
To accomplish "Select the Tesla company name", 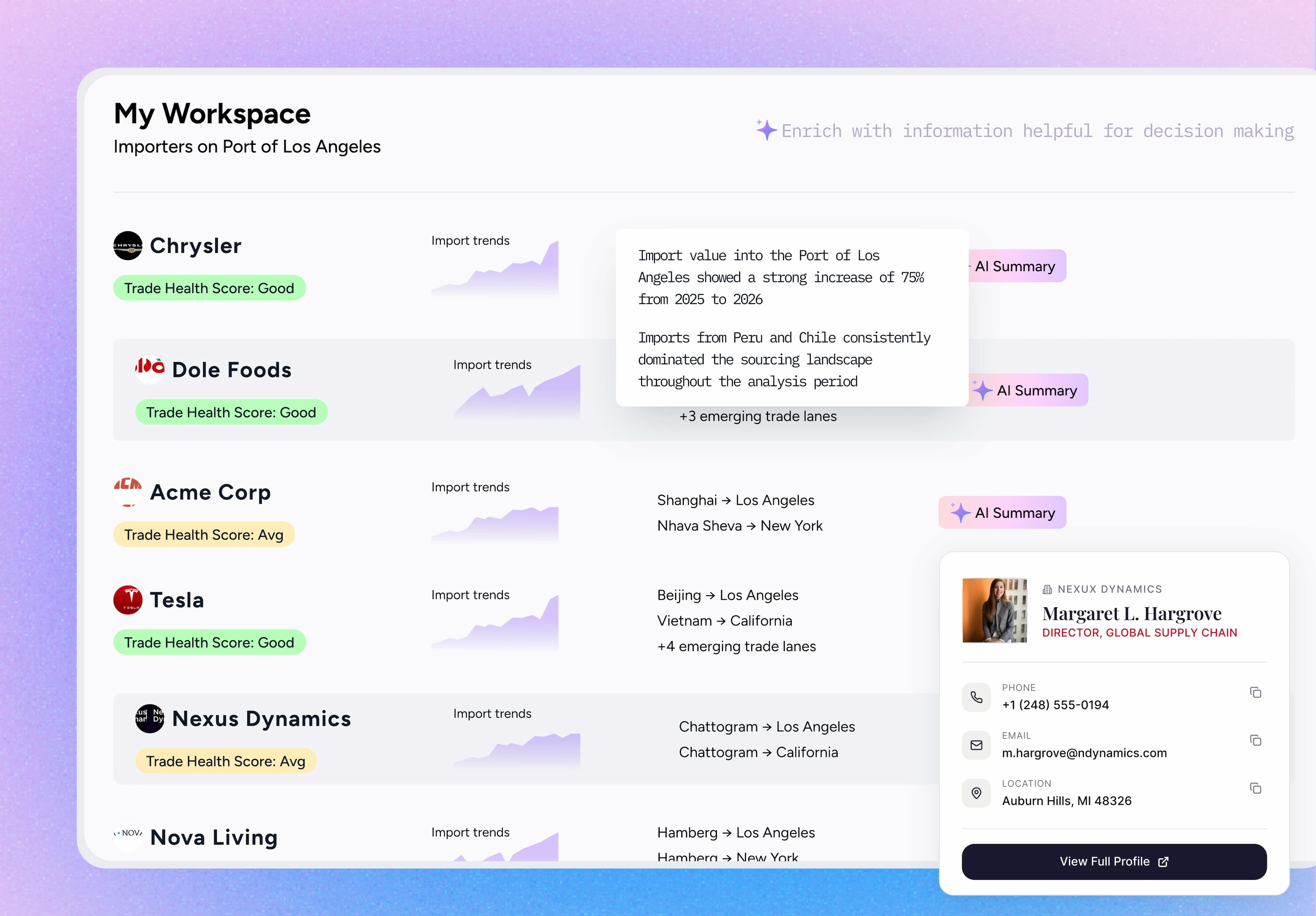I will [177, 600].
